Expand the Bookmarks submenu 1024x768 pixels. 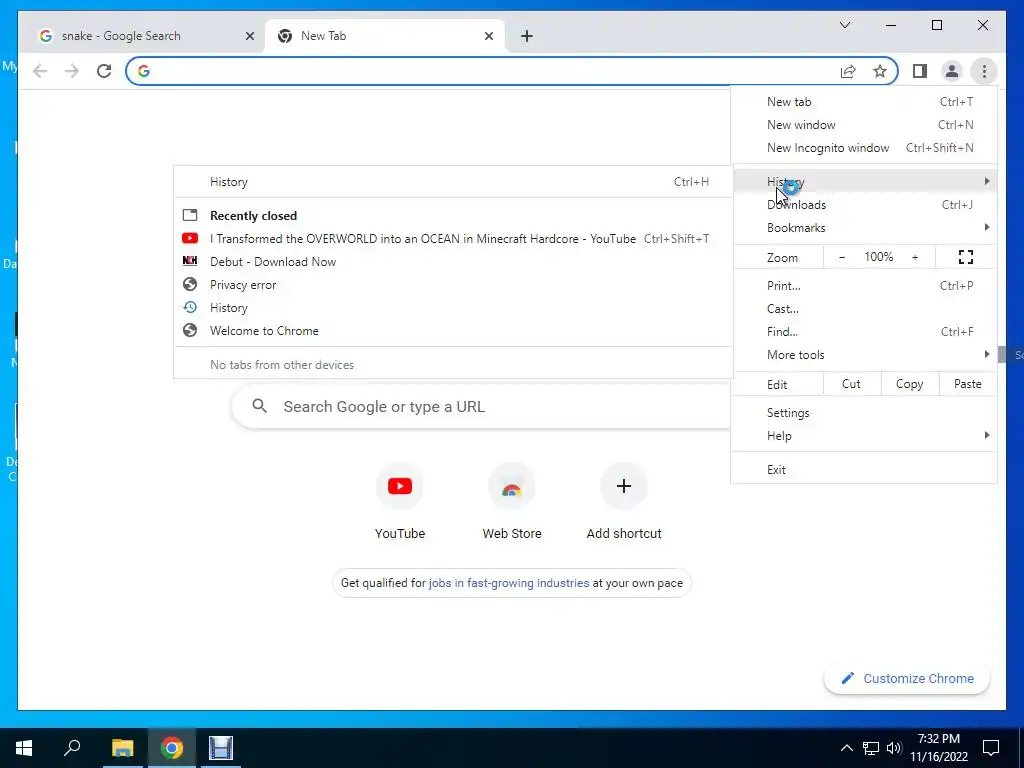864,227
